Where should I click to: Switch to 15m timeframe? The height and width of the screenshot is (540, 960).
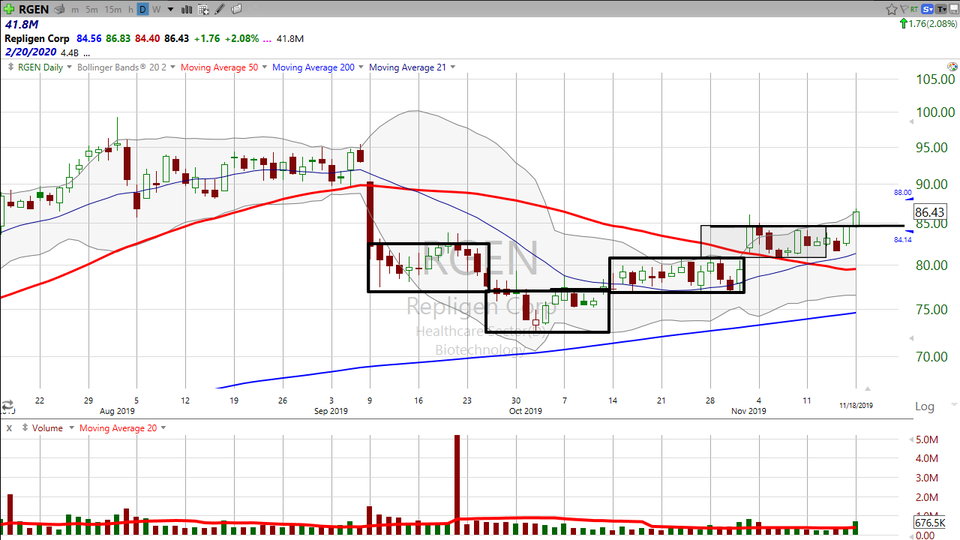[113, 9]
